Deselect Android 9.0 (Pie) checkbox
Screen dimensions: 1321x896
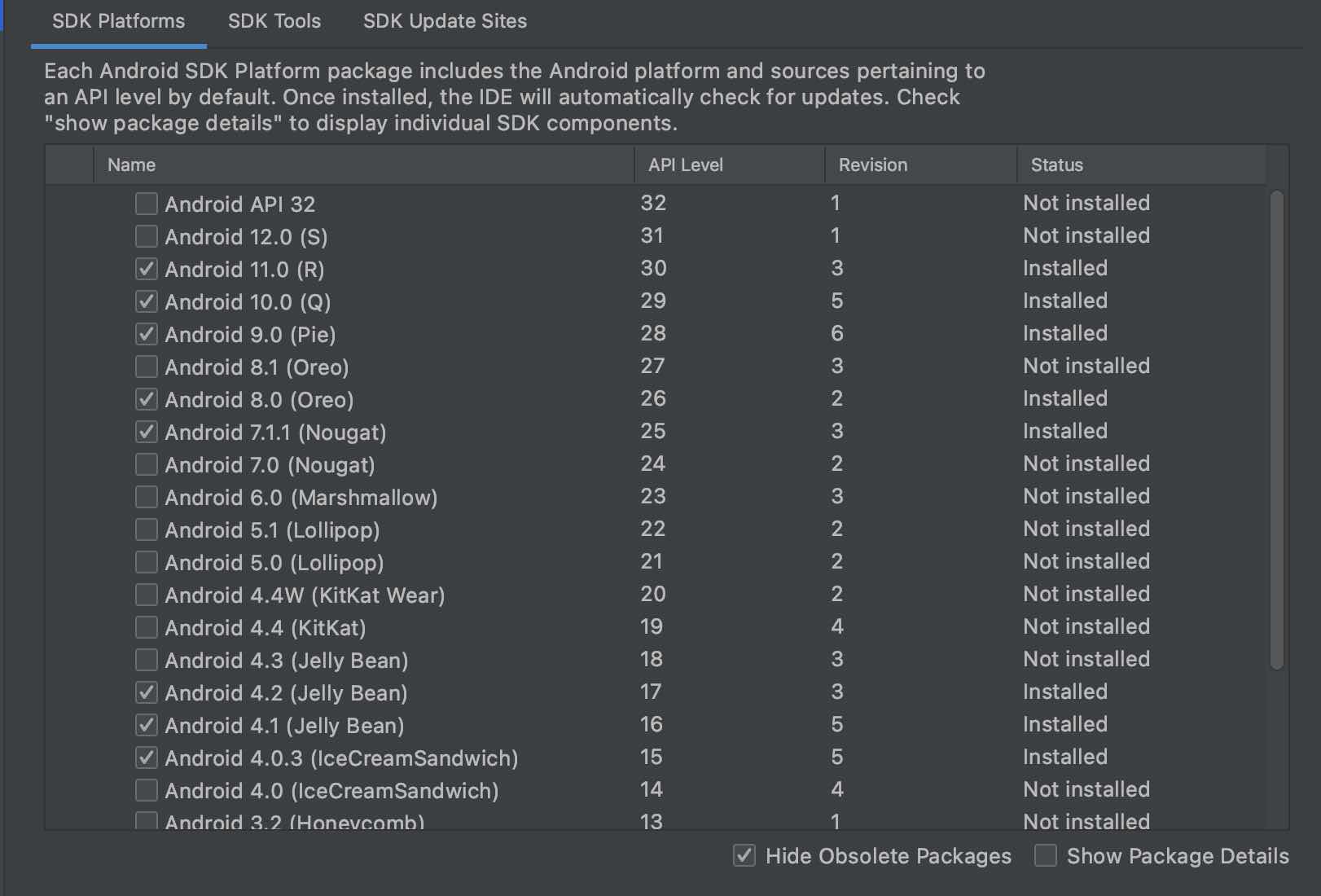147,334
